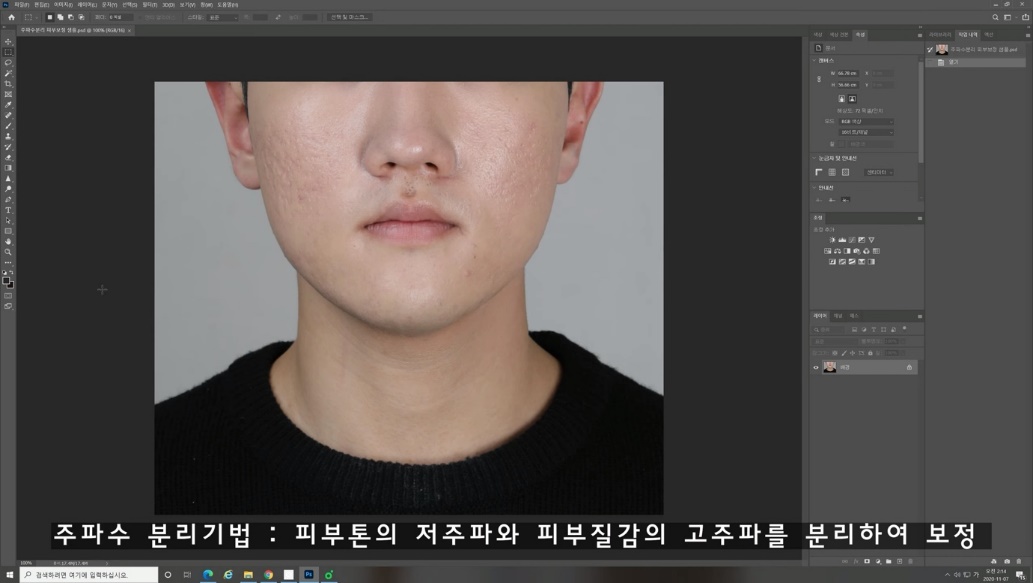
Task: Open the RGB color mode dropdown
Action: (866, 121)
